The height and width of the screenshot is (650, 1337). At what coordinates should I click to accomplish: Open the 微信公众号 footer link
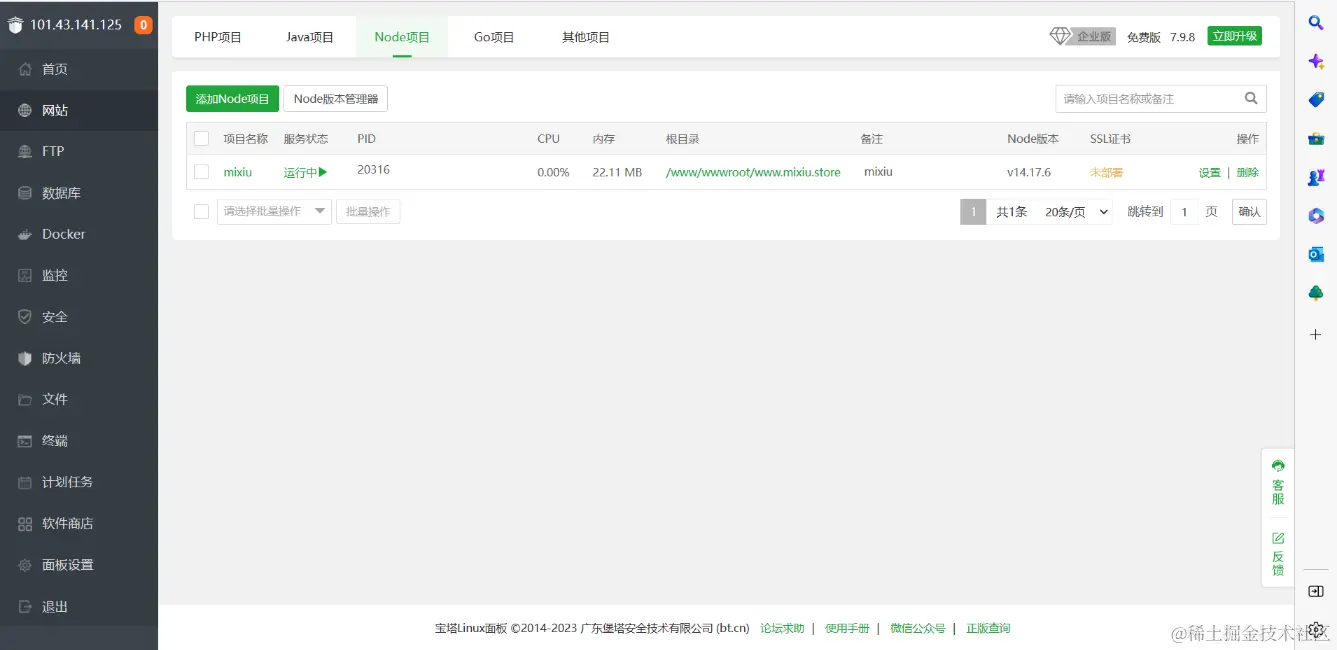pyautogui.click(x=918, y=628)
